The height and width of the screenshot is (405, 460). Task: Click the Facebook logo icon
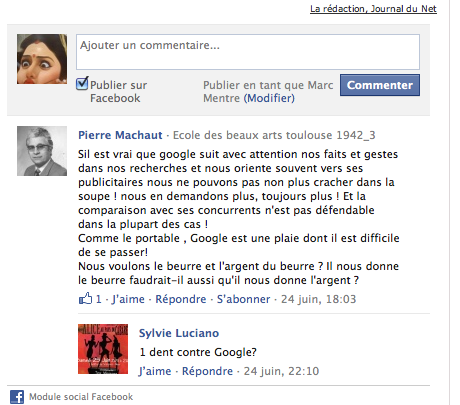tap(17, 397)
